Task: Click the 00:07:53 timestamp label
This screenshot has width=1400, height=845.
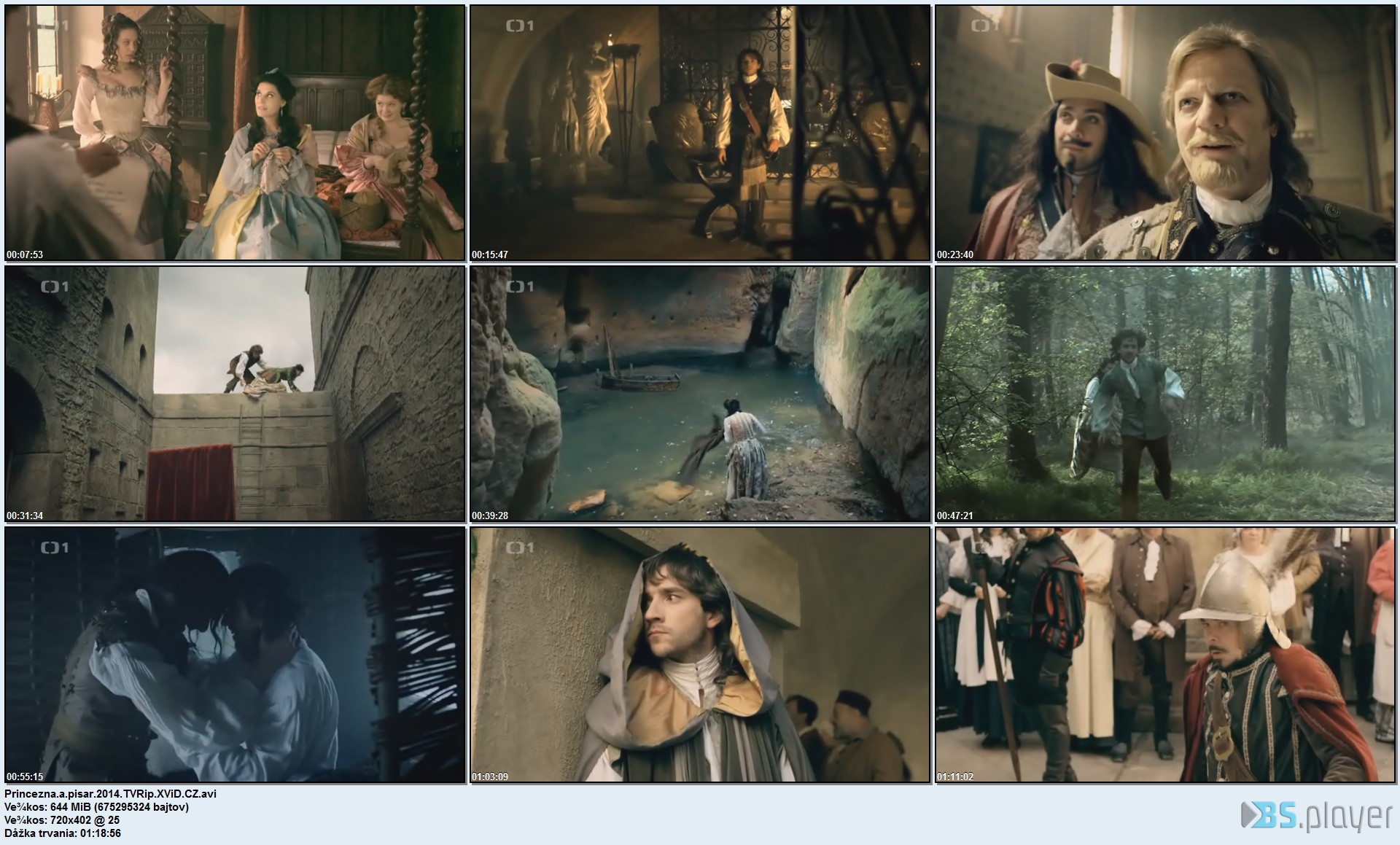Action: tap(25, 254)
